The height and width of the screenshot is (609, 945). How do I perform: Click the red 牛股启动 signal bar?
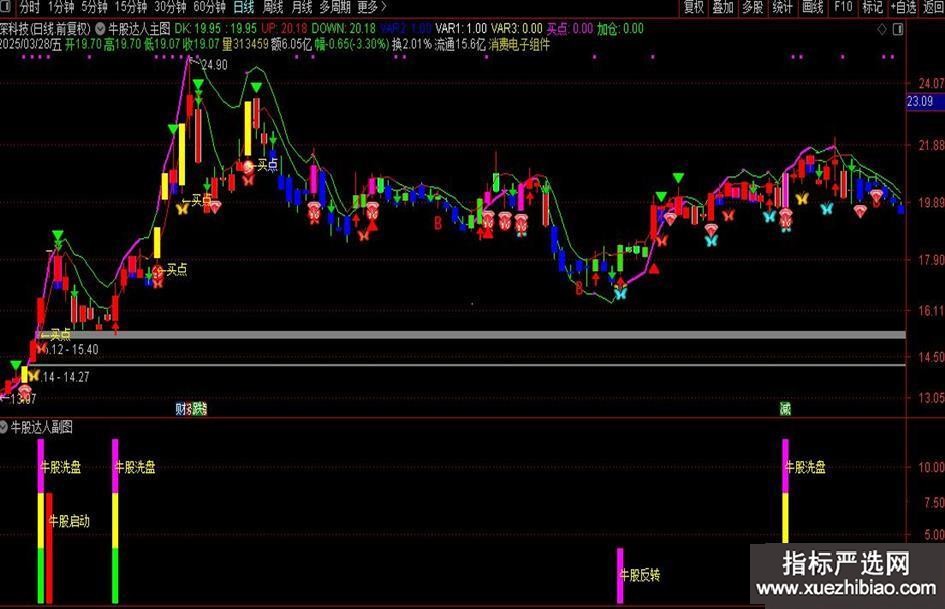49,548
